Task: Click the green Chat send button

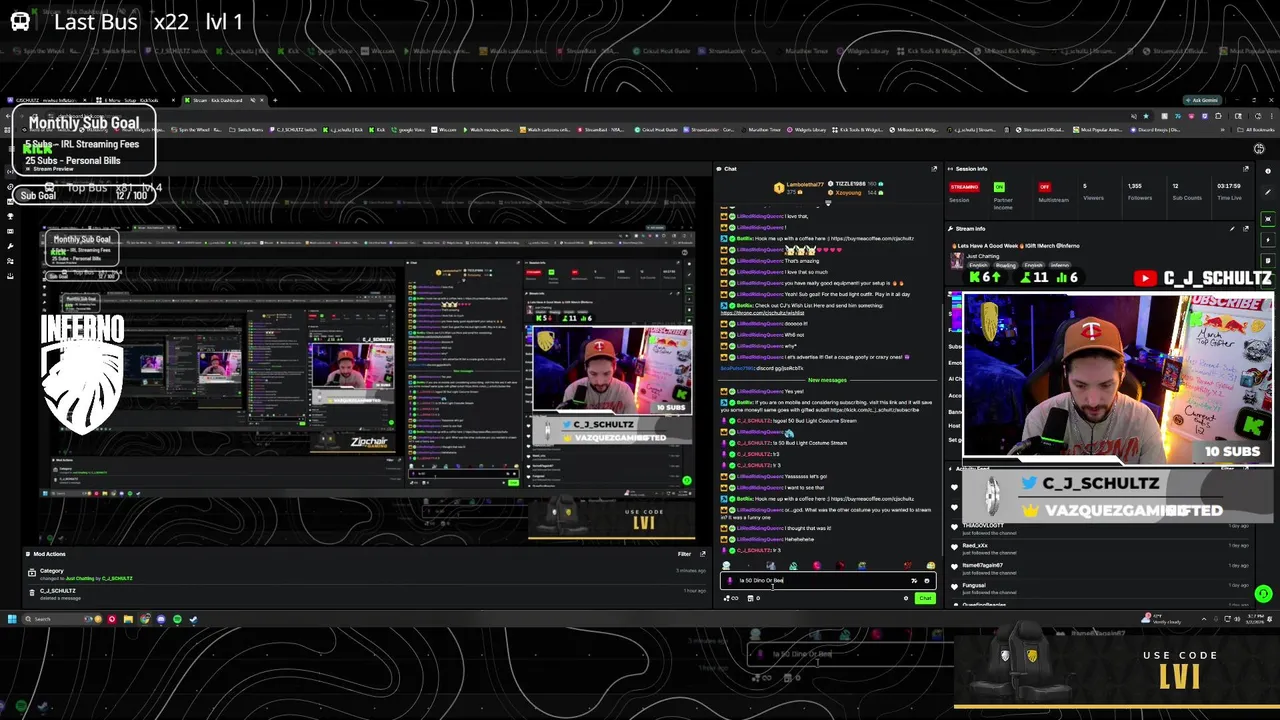Action: [925, 598]
